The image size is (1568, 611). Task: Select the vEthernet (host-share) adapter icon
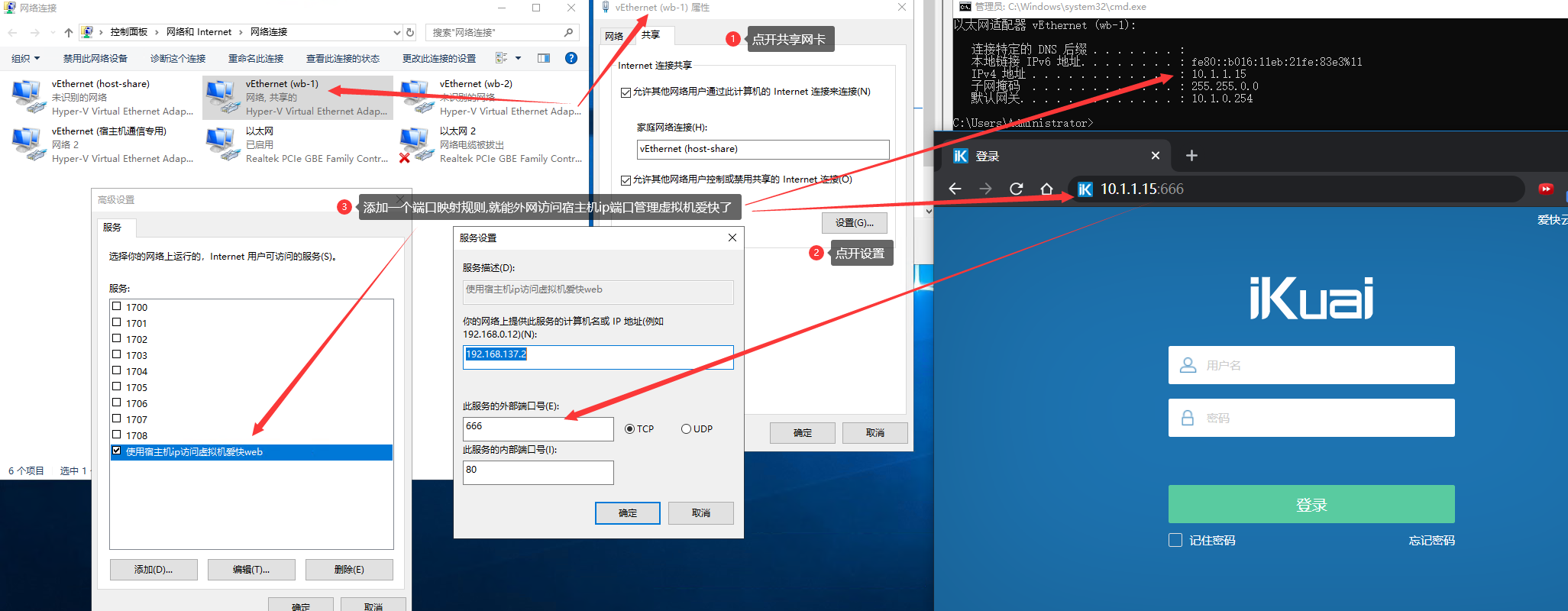pos(28,96)
